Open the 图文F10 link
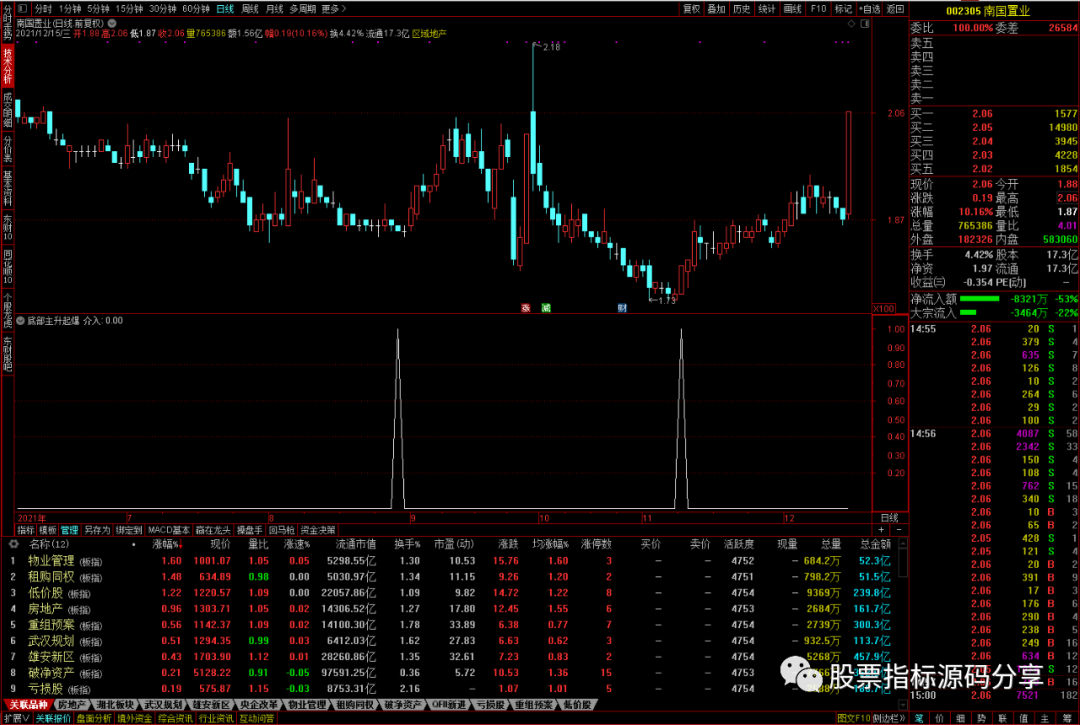 coord(853,718)
